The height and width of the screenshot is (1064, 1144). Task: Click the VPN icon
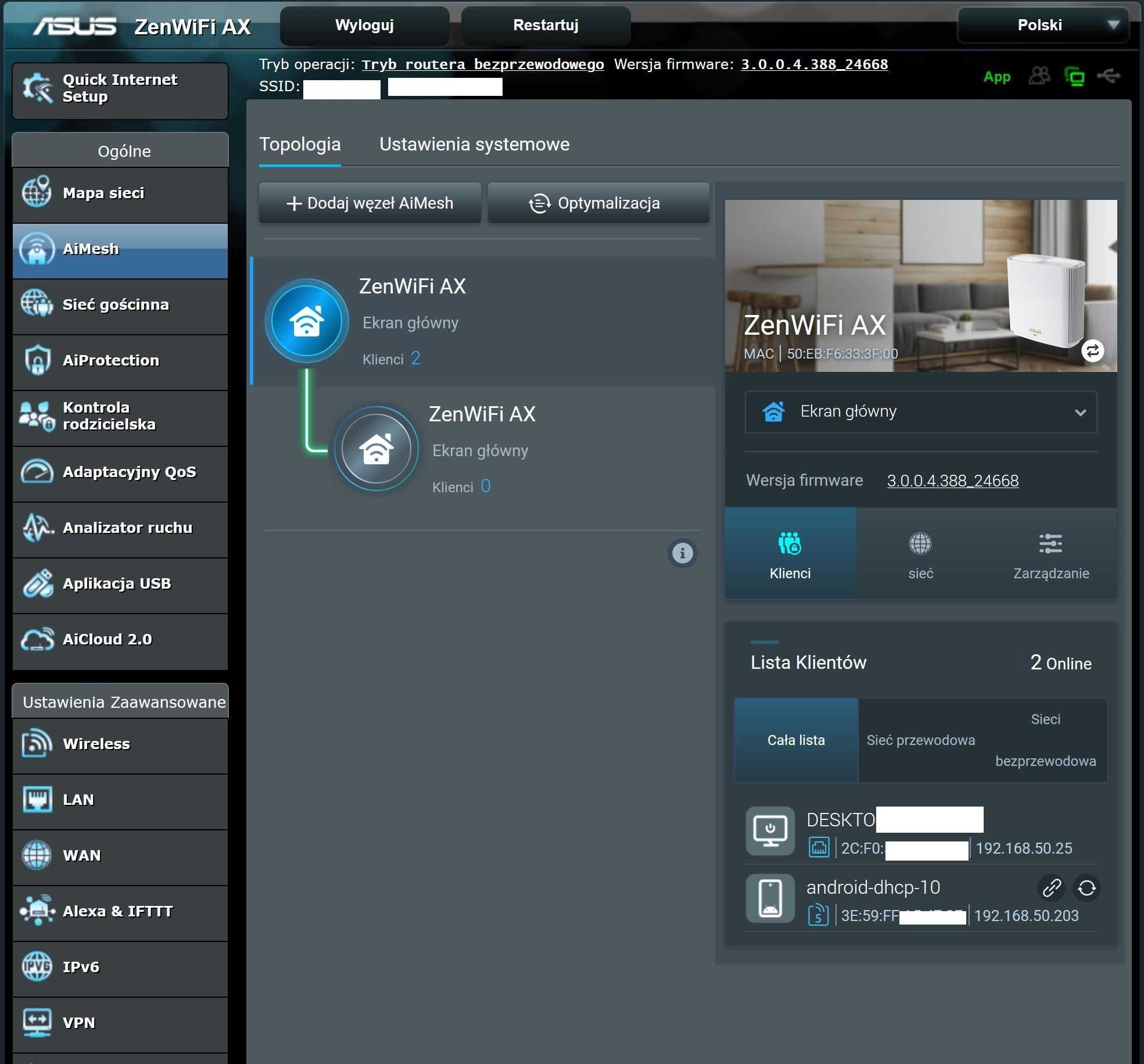[x=38, y=1023]
